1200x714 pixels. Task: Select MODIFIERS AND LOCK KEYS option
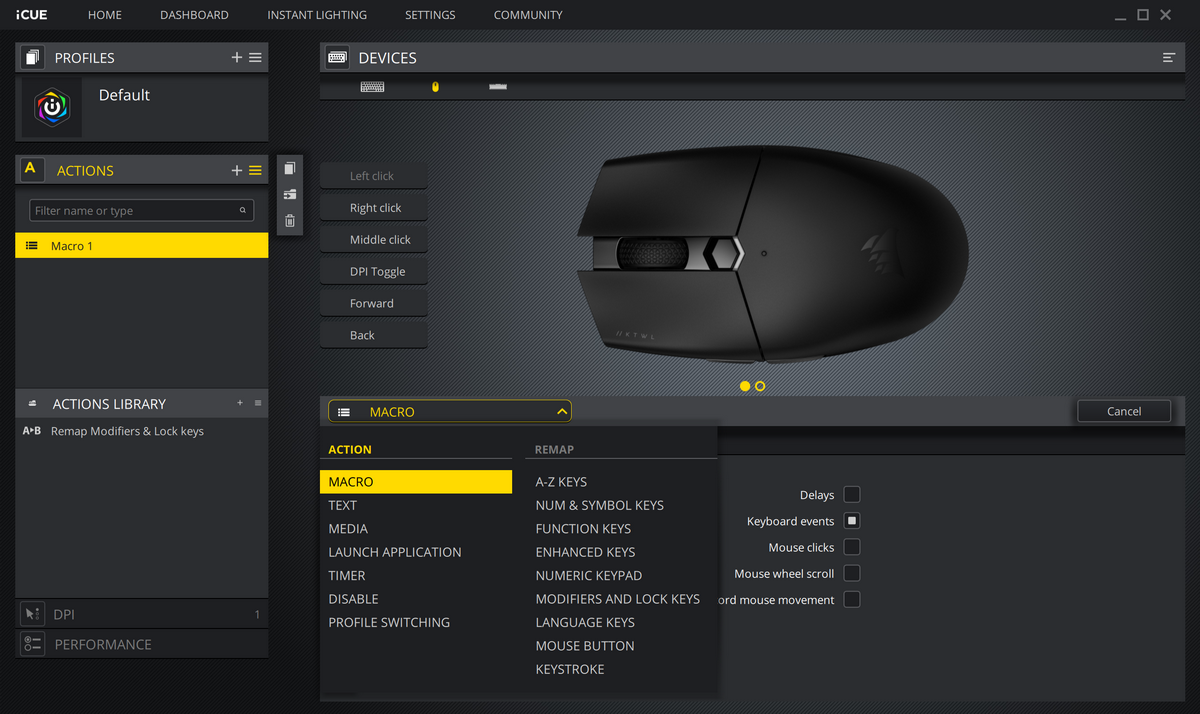tap(618, 599)
